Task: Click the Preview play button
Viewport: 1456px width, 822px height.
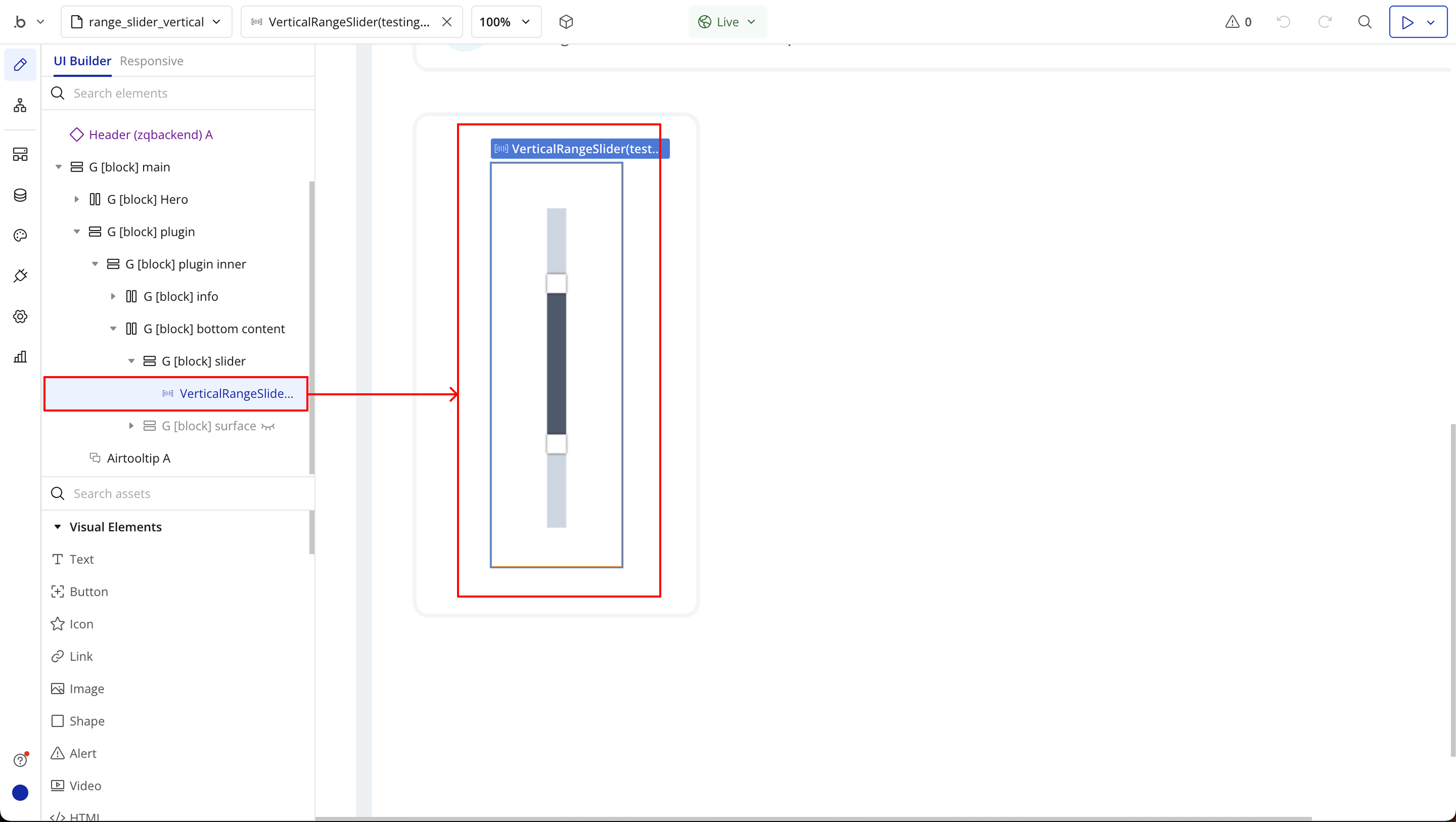Action: tap(1407, 22)
